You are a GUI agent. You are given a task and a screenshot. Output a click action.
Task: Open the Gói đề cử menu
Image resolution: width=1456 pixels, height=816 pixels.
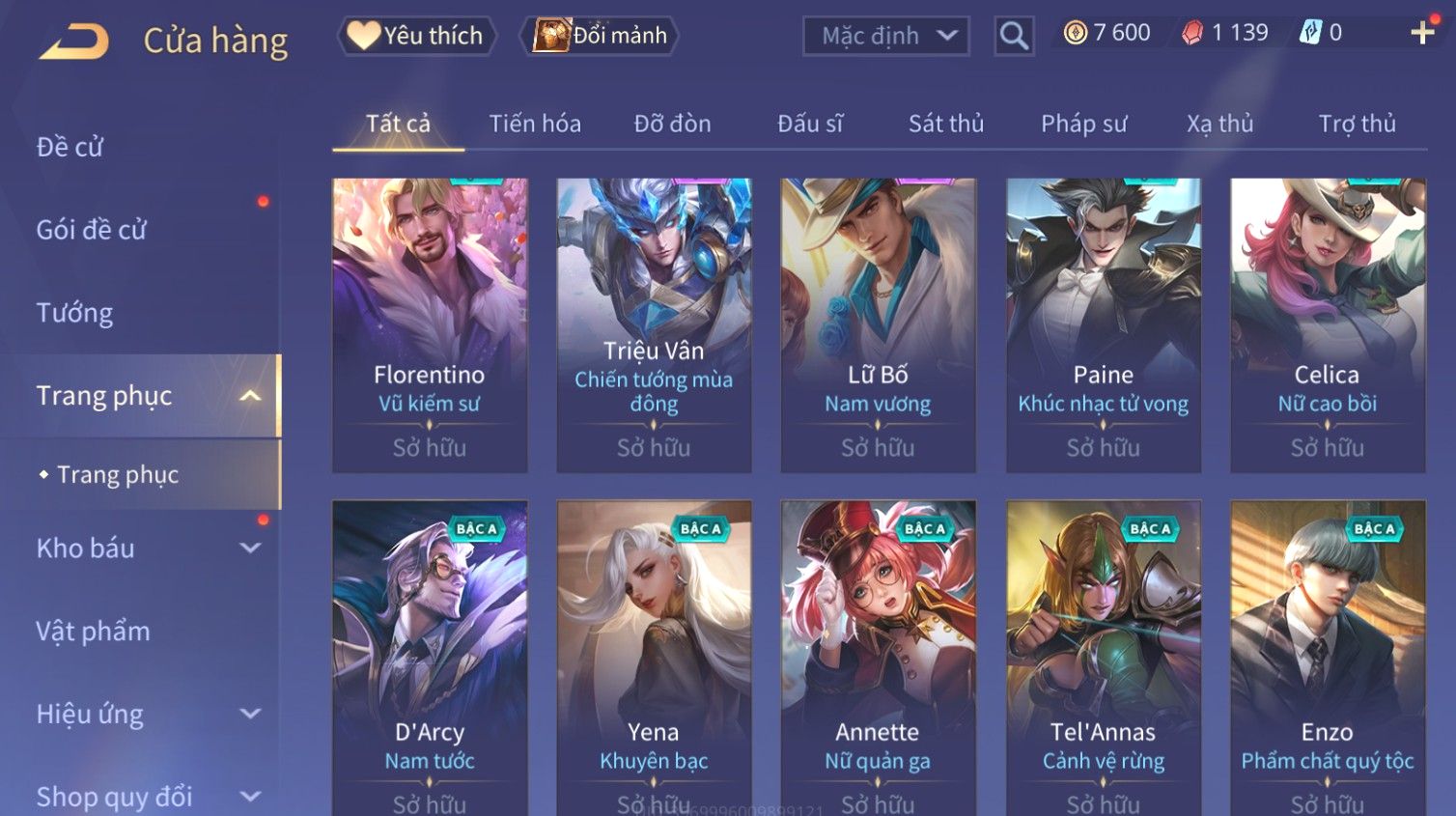[x=92, y=230]
